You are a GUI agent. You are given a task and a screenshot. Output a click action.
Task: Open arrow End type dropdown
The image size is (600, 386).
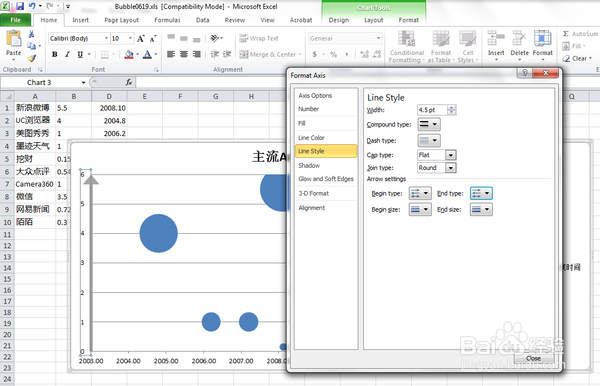[481, 194]
